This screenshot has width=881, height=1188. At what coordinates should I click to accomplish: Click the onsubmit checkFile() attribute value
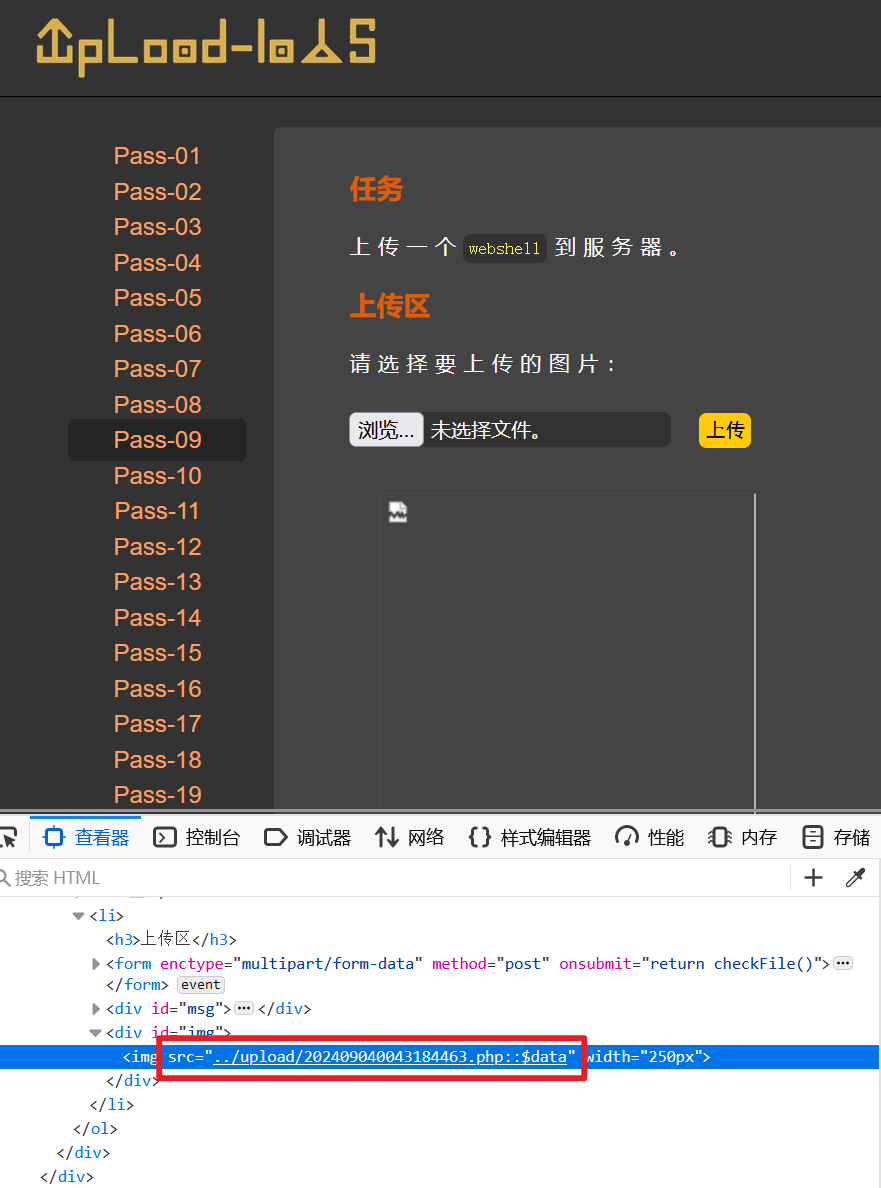coord(732,964)
